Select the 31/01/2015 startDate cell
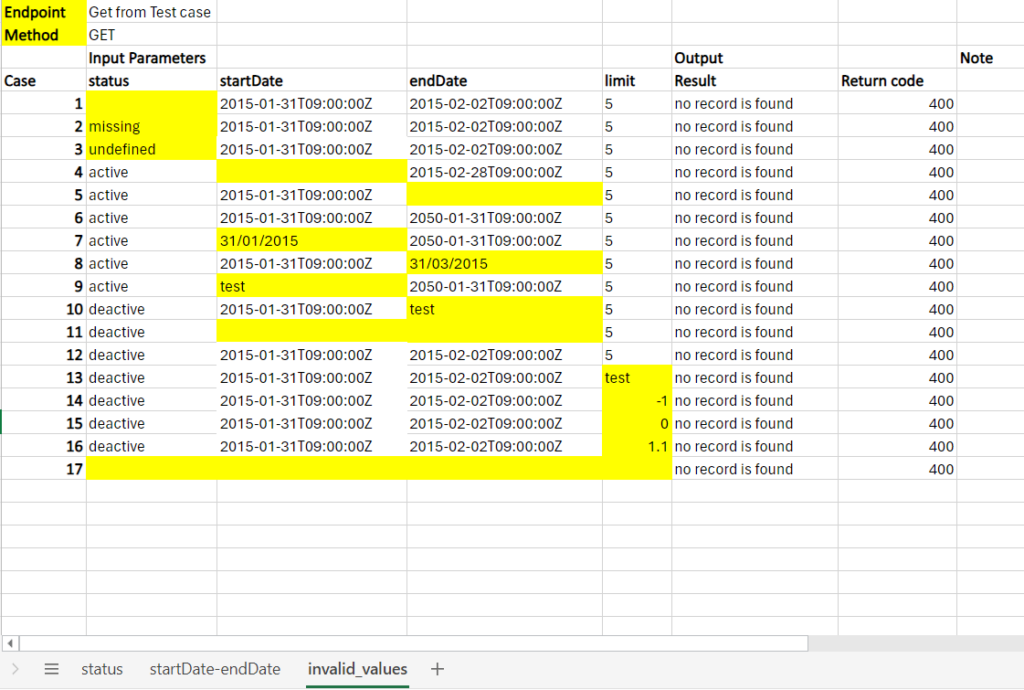1024x690 pixels. [311, 241]
